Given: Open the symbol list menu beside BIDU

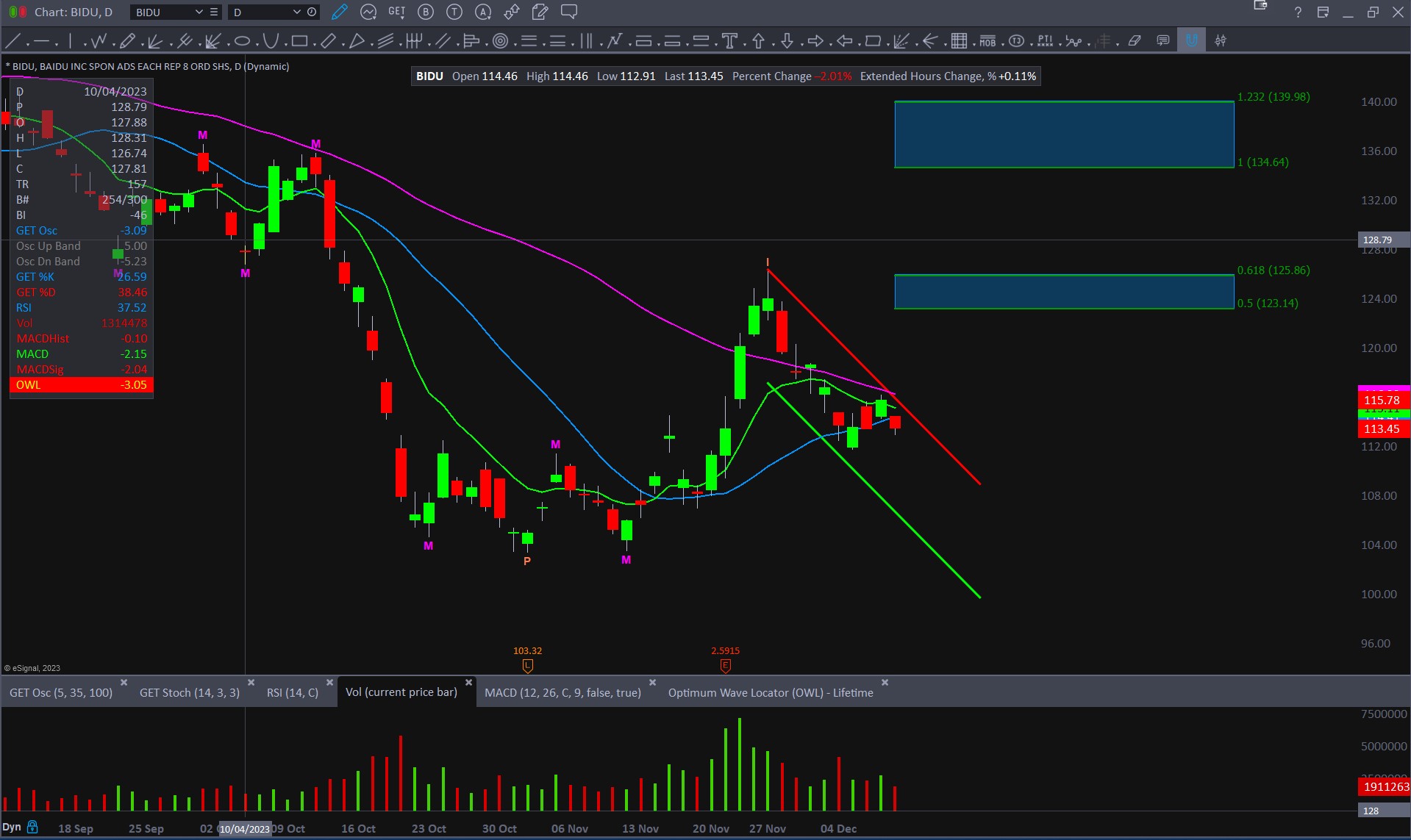Looking at the screenshot, I should [214, 12].
